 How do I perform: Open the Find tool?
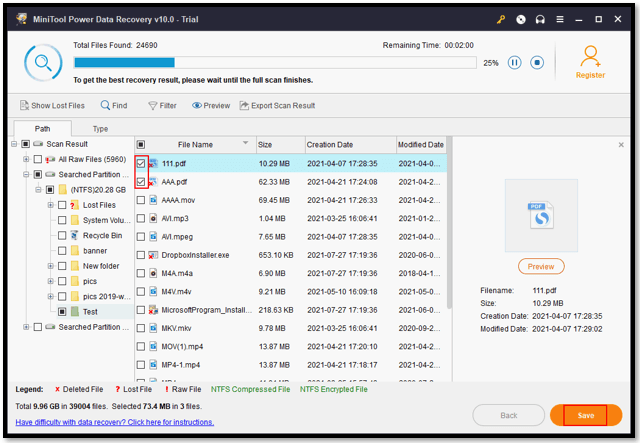click(114, 105)
